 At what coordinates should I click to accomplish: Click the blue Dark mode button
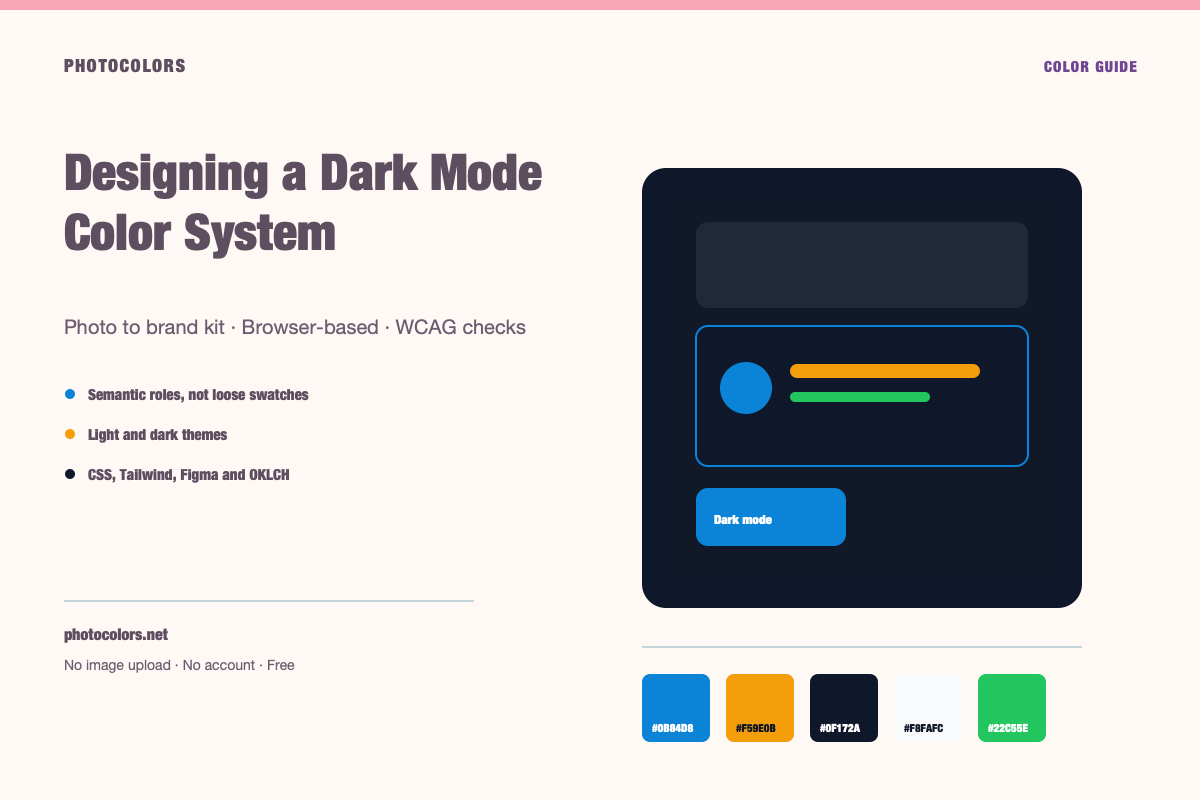point(771,517)
